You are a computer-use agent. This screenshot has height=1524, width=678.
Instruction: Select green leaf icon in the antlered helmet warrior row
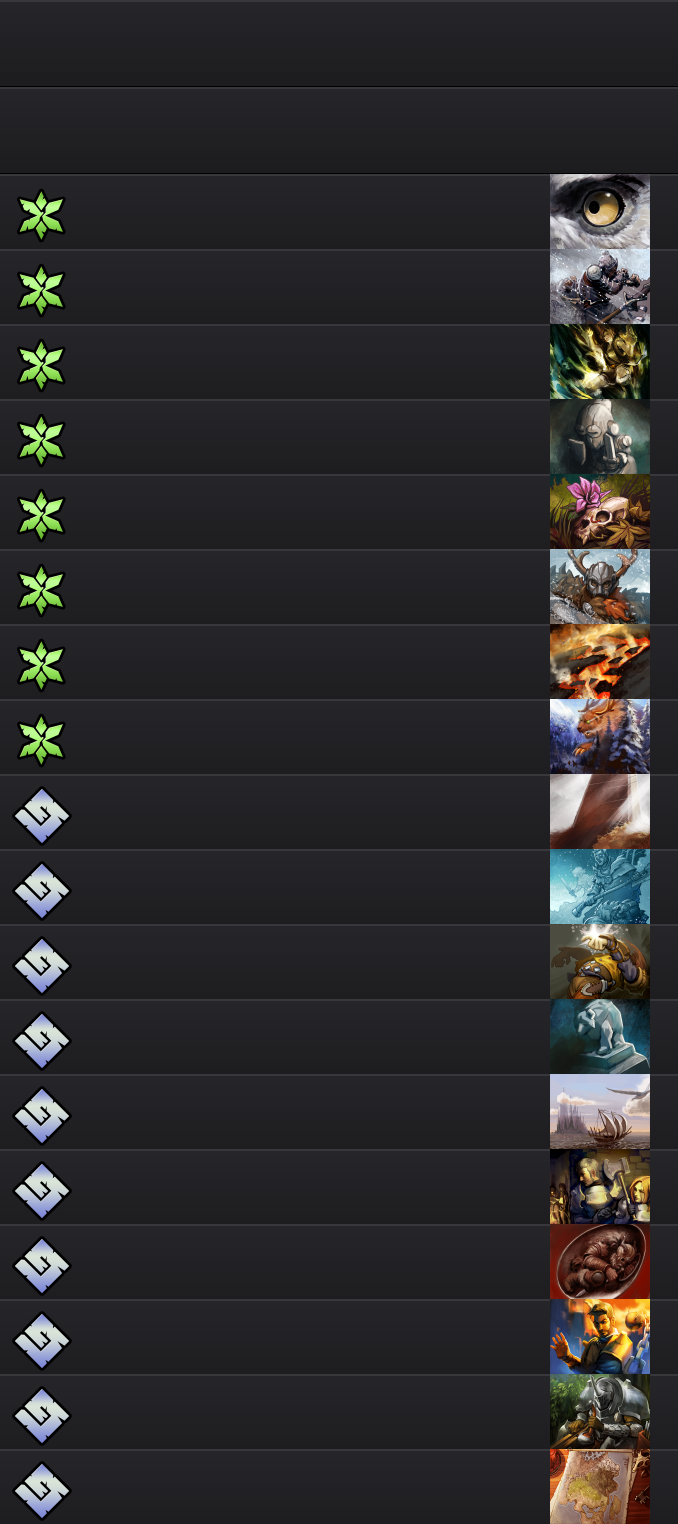coord(41,590)
